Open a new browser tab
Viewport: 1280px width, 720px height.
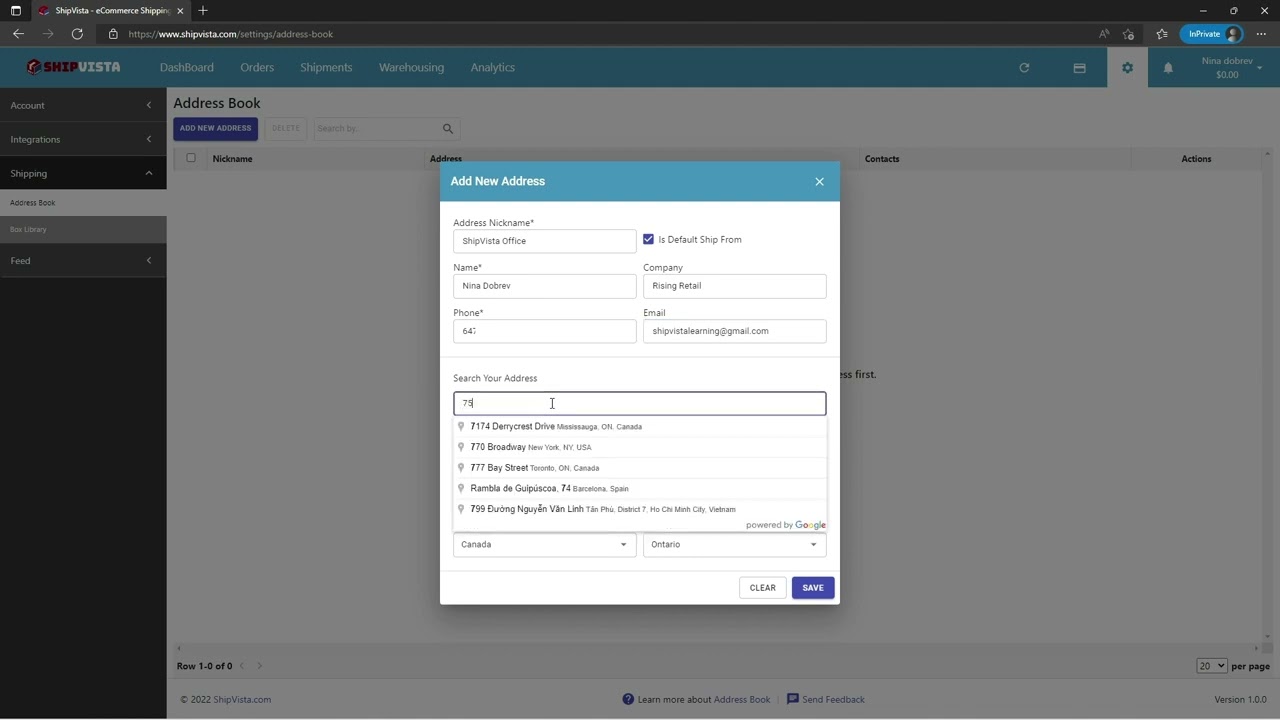pos(203,10)
